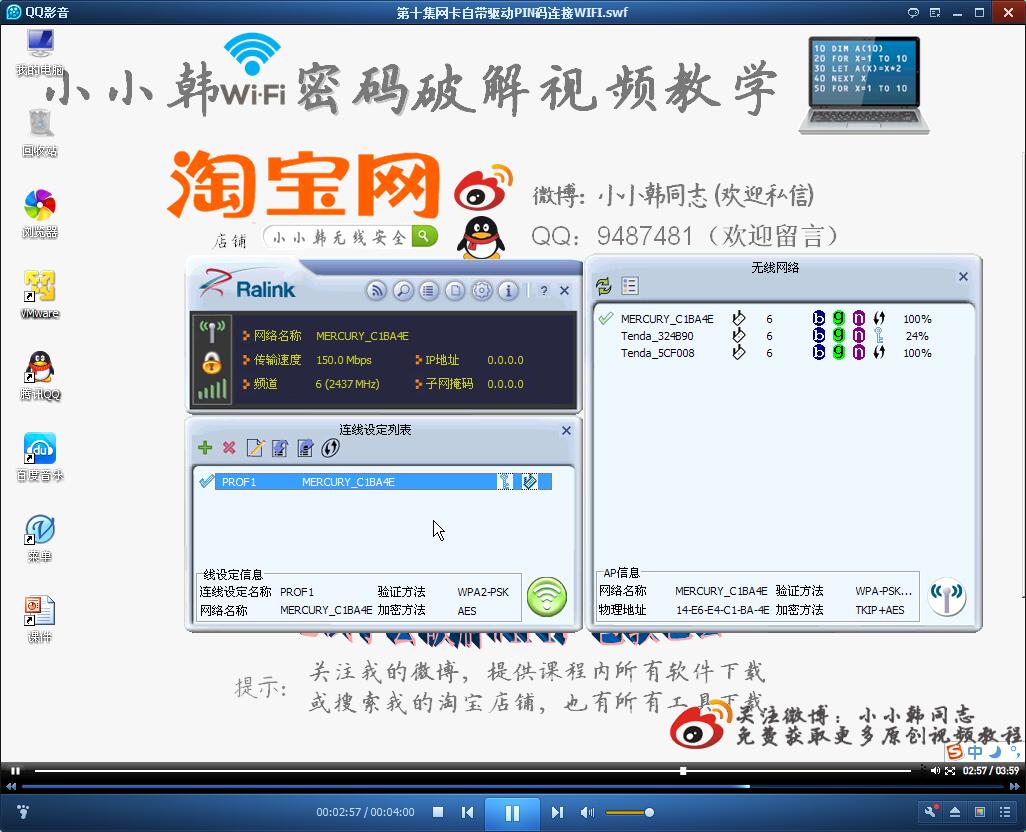This screenshot has height=832, width=1026.
Task: Click the colorful square icon beside the playlist button
Action: point(980,812)
